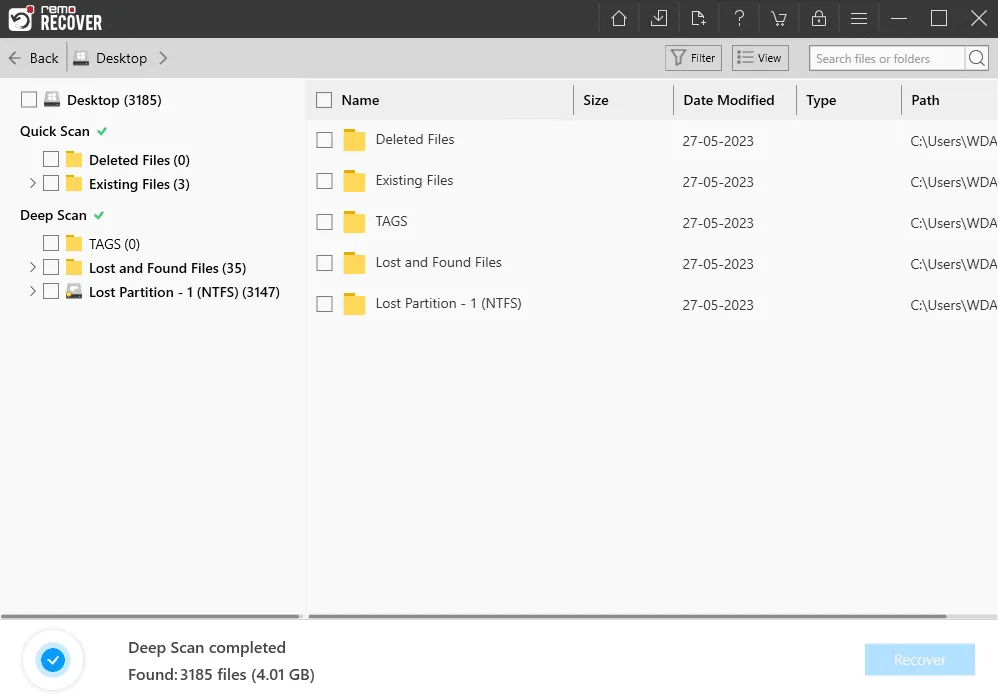The height and width of the screenshot is (697, 998).
Task: Click the 'Existing Files' name in file list
Action: click(x=414, y=180)
